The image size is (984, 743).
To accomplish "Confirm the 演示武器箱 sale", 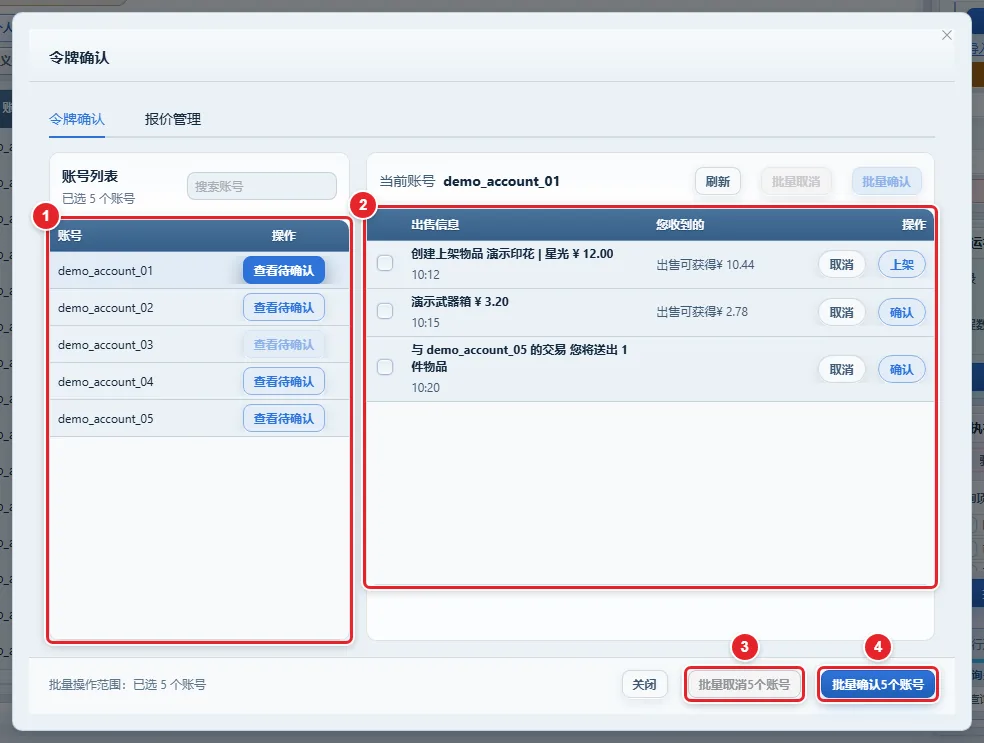I will pos(902,313).
